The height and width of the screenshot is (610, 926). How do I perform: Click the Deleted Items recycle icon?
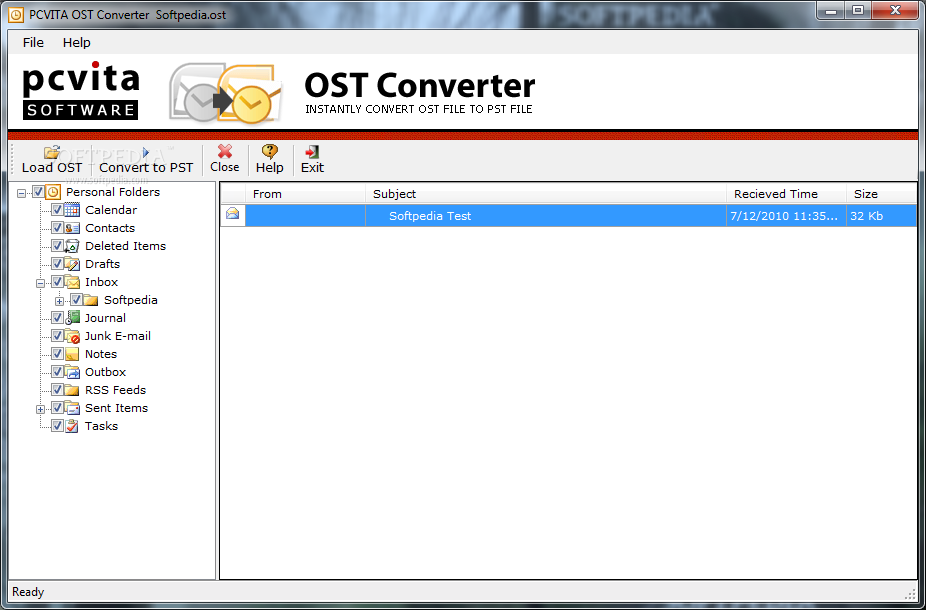pyautogui.click(x=72, y=246)
